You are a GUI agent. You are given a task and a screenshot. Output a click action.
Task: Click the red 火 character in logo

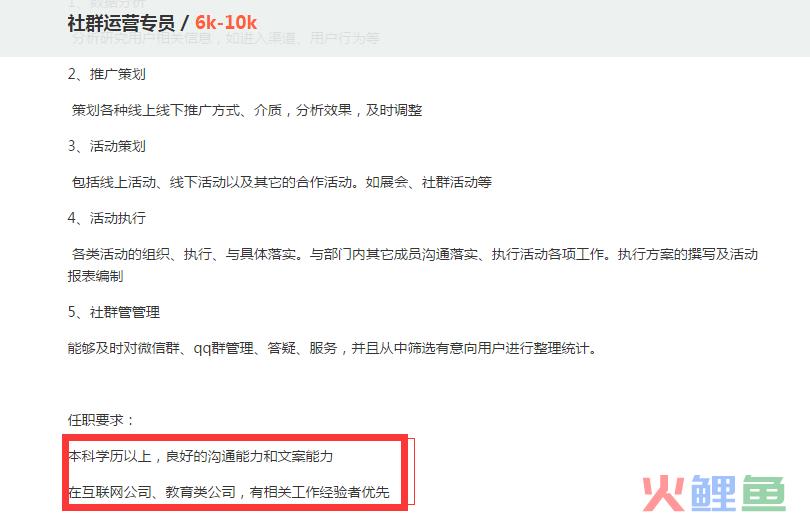point(663,493)
